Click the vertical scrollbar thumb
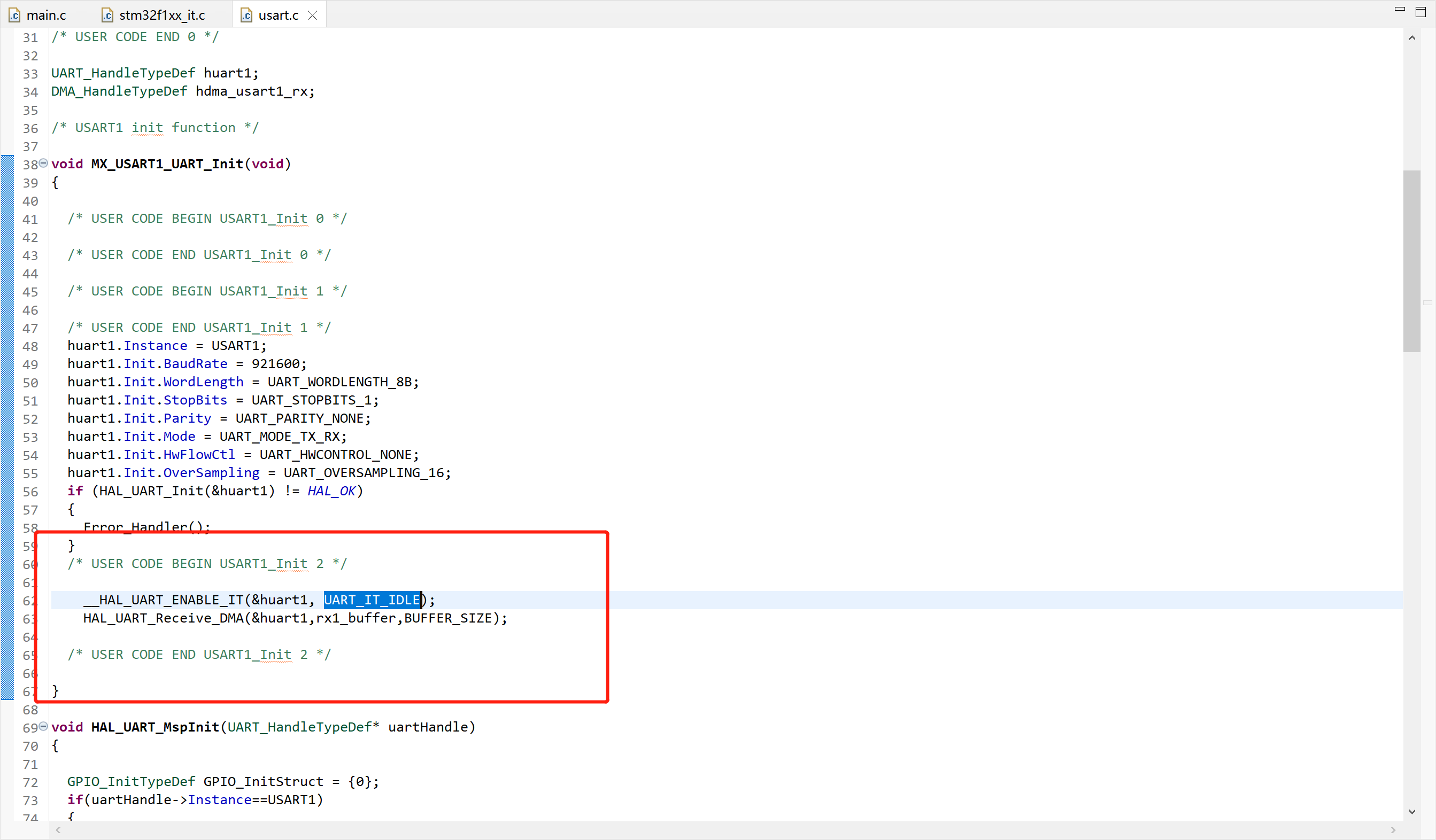1436x840 pixels. tap(1411, 261)
